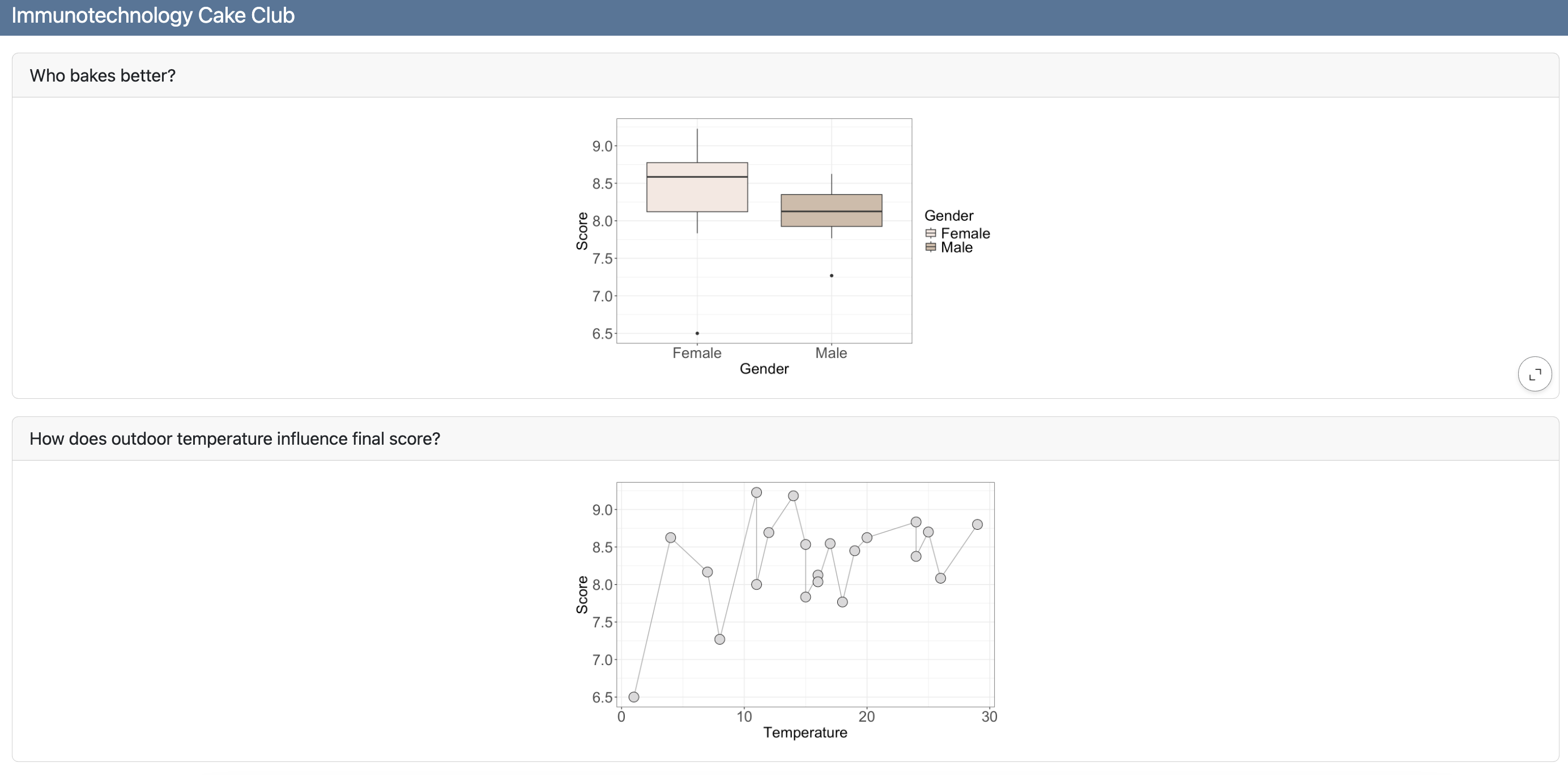The image size is (1568, 775).
Task: Click the 'Who bakes better?' card header
Action: (103, 75)
